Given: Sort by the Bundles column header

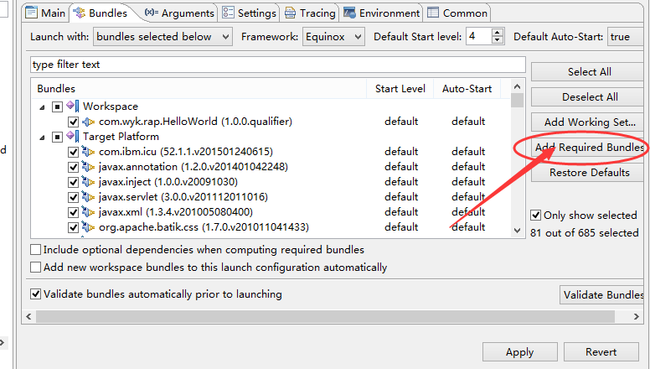Looking at the screenshot, I should (199, 89).
